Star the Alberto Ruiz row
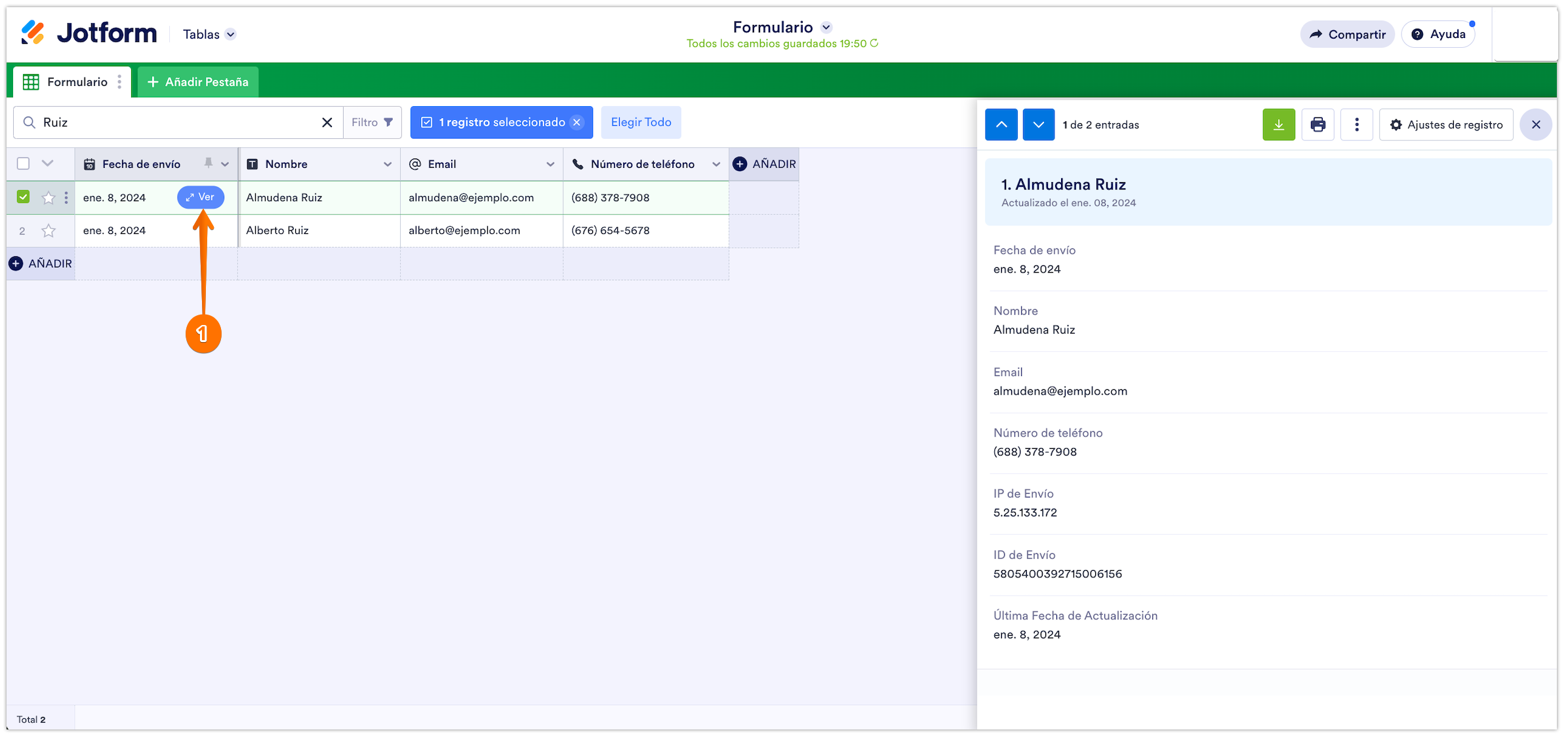Viewport: 1568px width, 736px height. 49,231
